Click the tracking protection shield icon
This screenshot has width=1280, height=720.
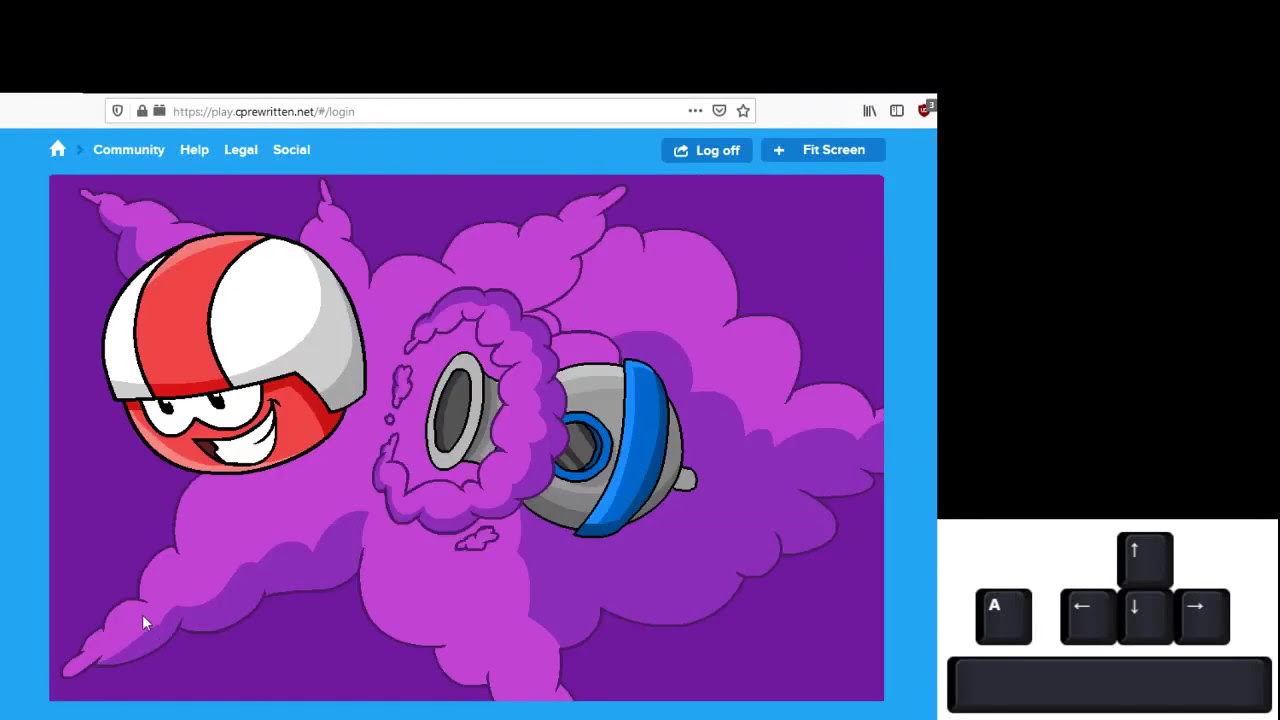pos(117,111)
